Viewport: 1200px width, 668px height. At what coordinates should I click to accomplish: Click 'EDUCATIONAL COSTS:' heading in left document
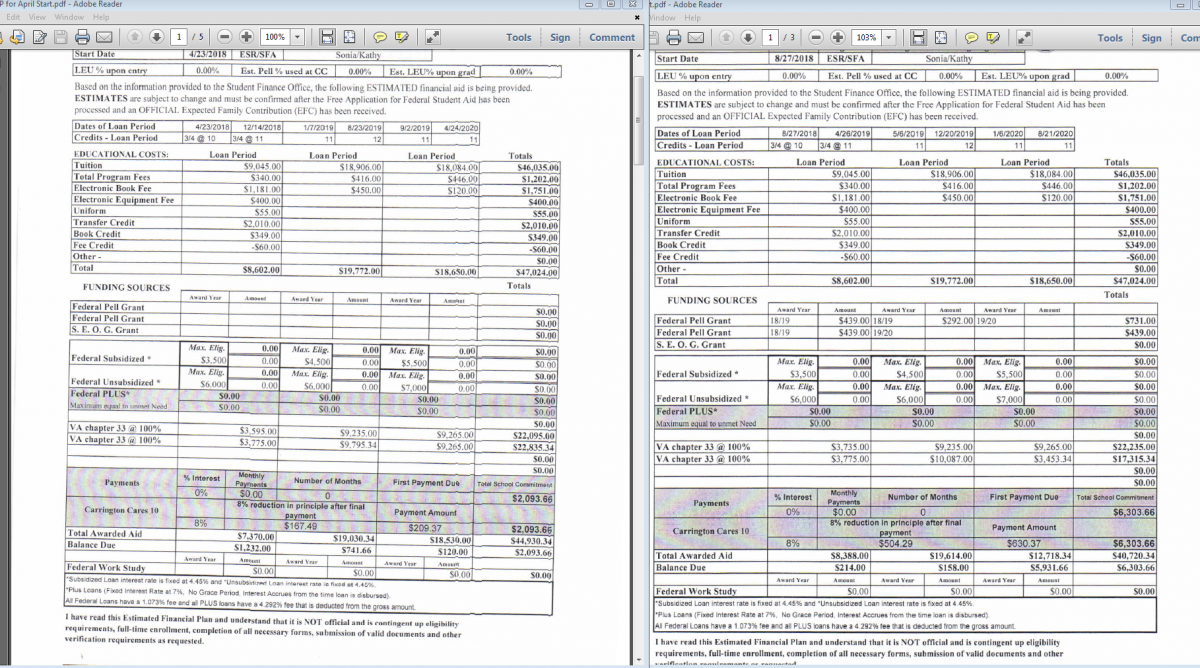tap(122, 156)
